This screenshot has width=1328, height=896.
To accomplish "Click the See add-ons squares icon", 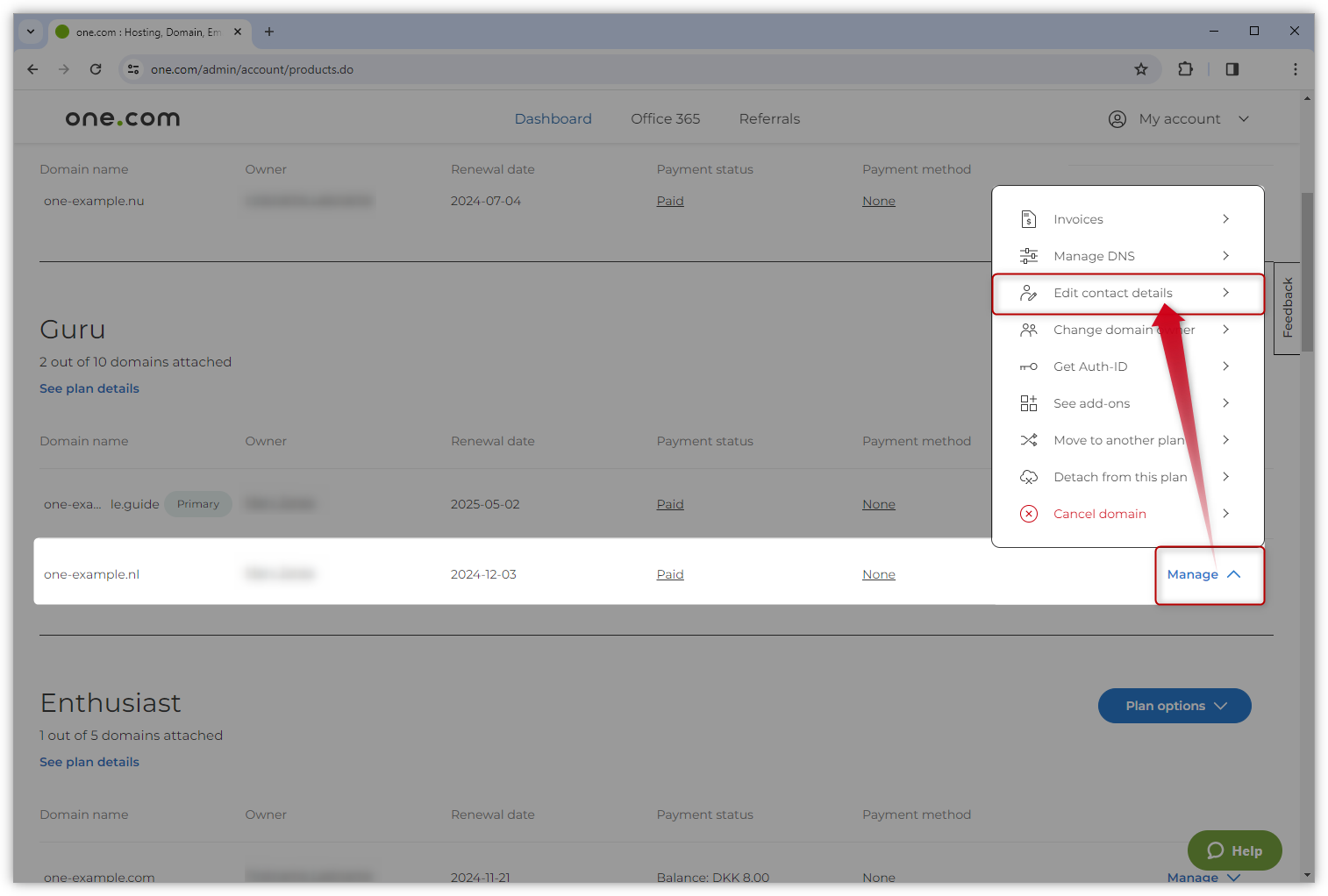I will click(1028, 403).
